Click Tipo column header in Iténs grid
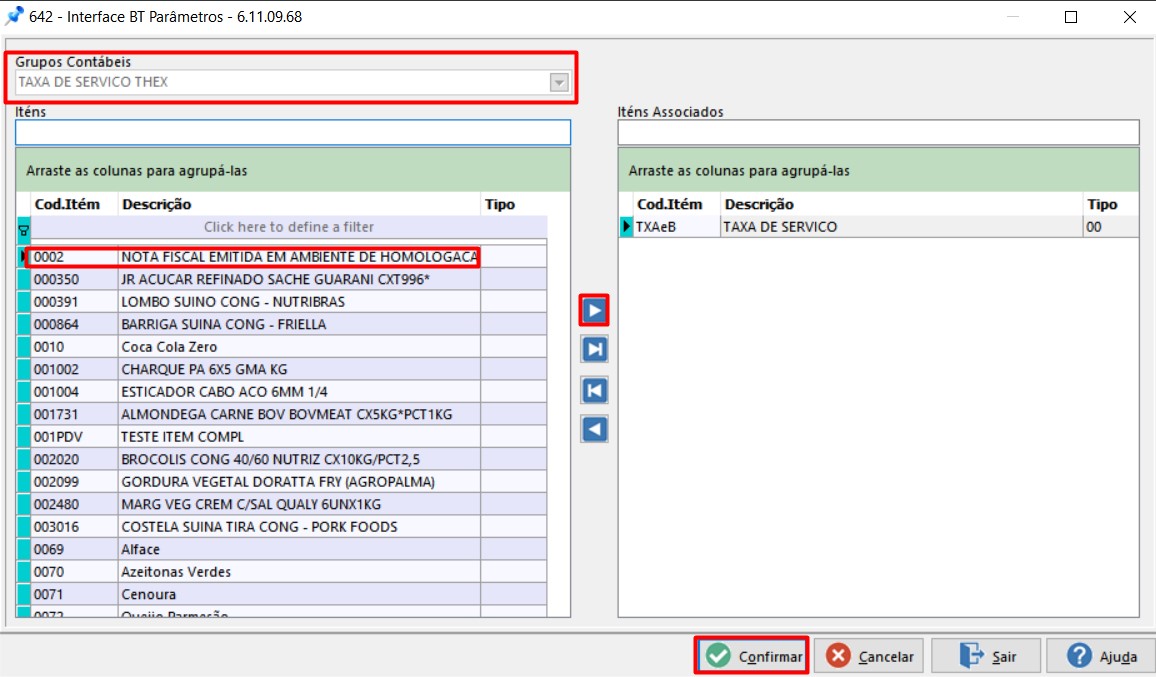 (514, 204)
